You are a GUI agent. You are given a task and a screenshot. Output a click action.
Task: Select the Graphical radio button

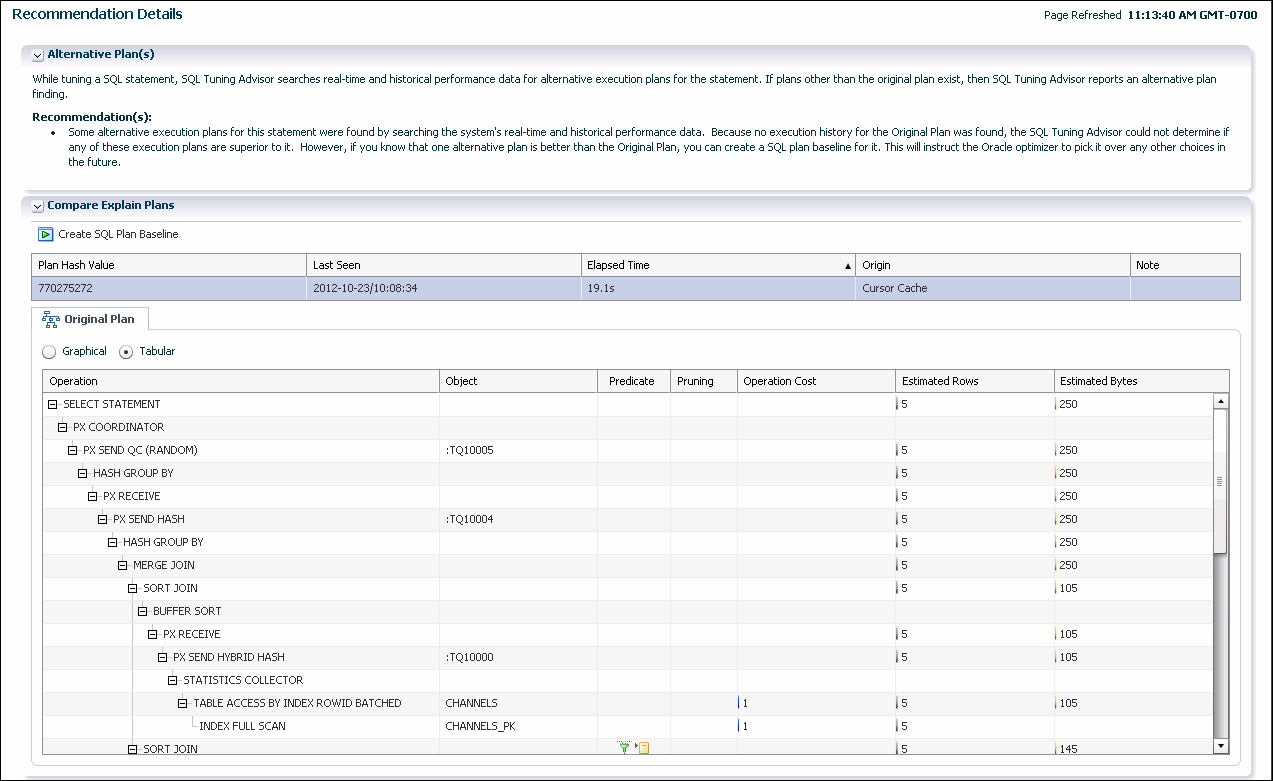[x=49, y=351]
